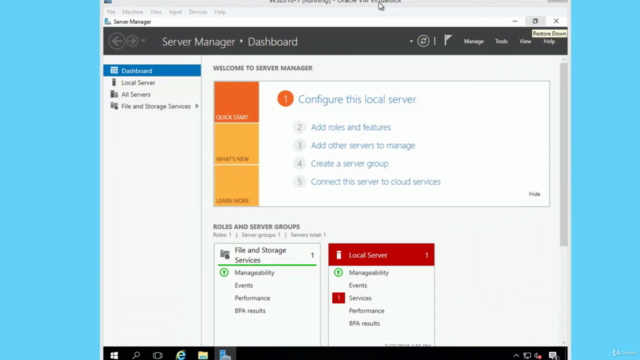The height and width of the screenshot is (360, 640).
Task: Open Events under Local Server
Action: (358, 285)
